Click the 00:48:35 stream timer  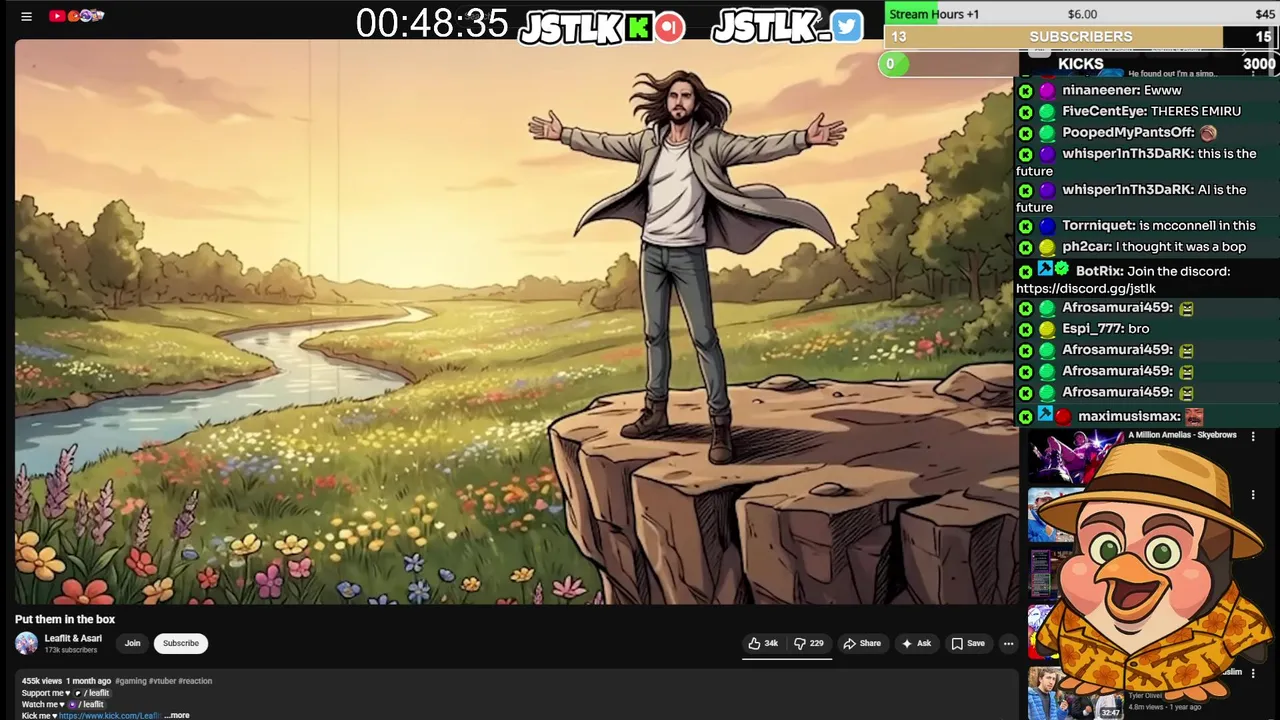click(432, 24)
